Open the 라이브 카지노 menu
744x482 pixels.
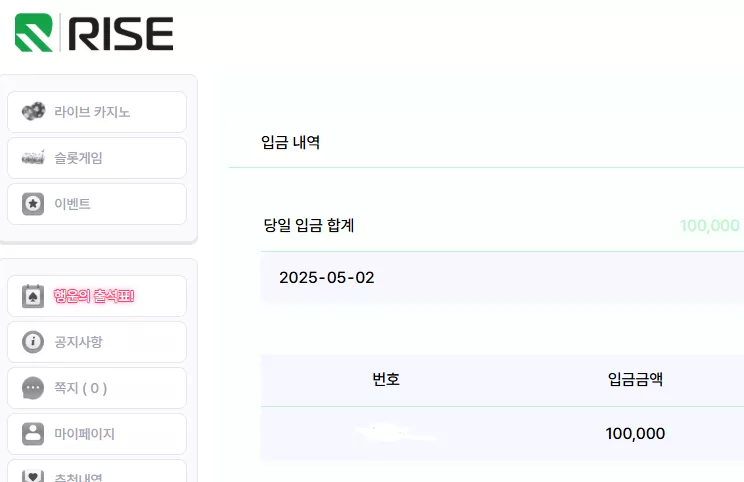[97, 112]
